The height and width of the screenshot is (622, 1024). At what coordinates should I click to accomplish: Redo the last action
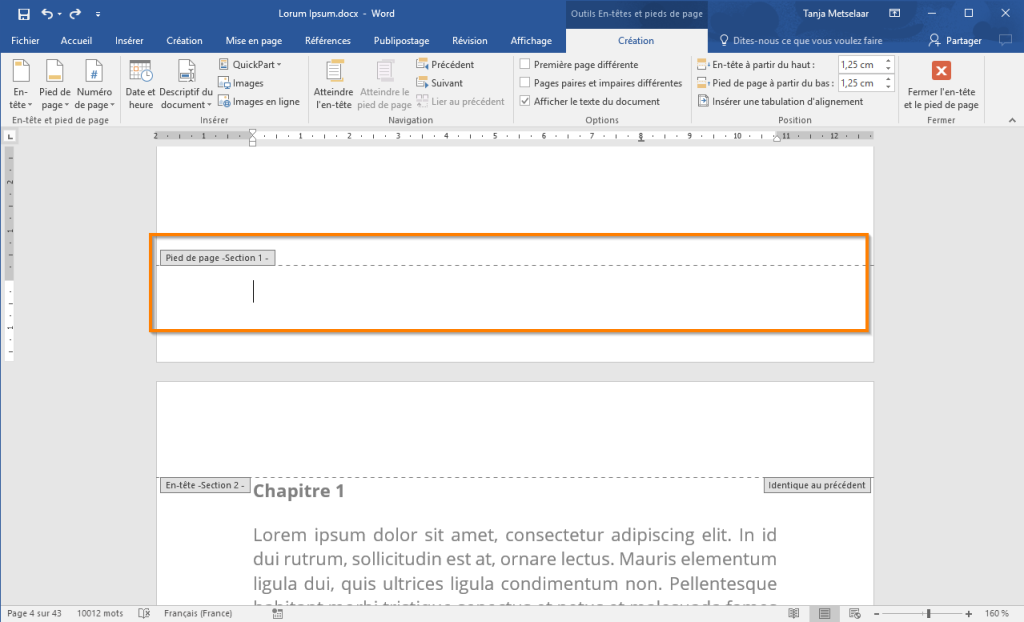pos(75,14)
